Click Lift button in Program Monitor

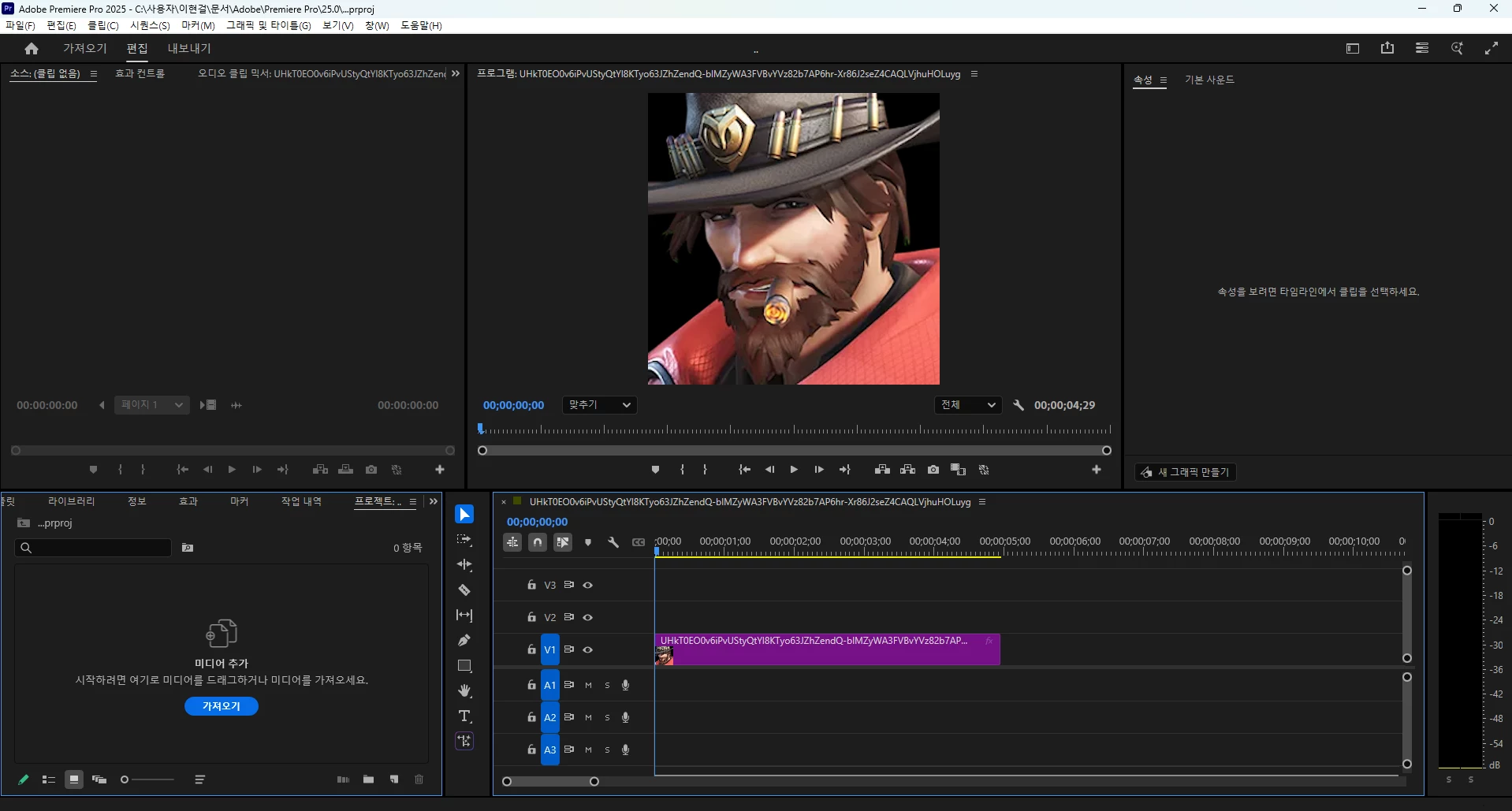[882, 470]
